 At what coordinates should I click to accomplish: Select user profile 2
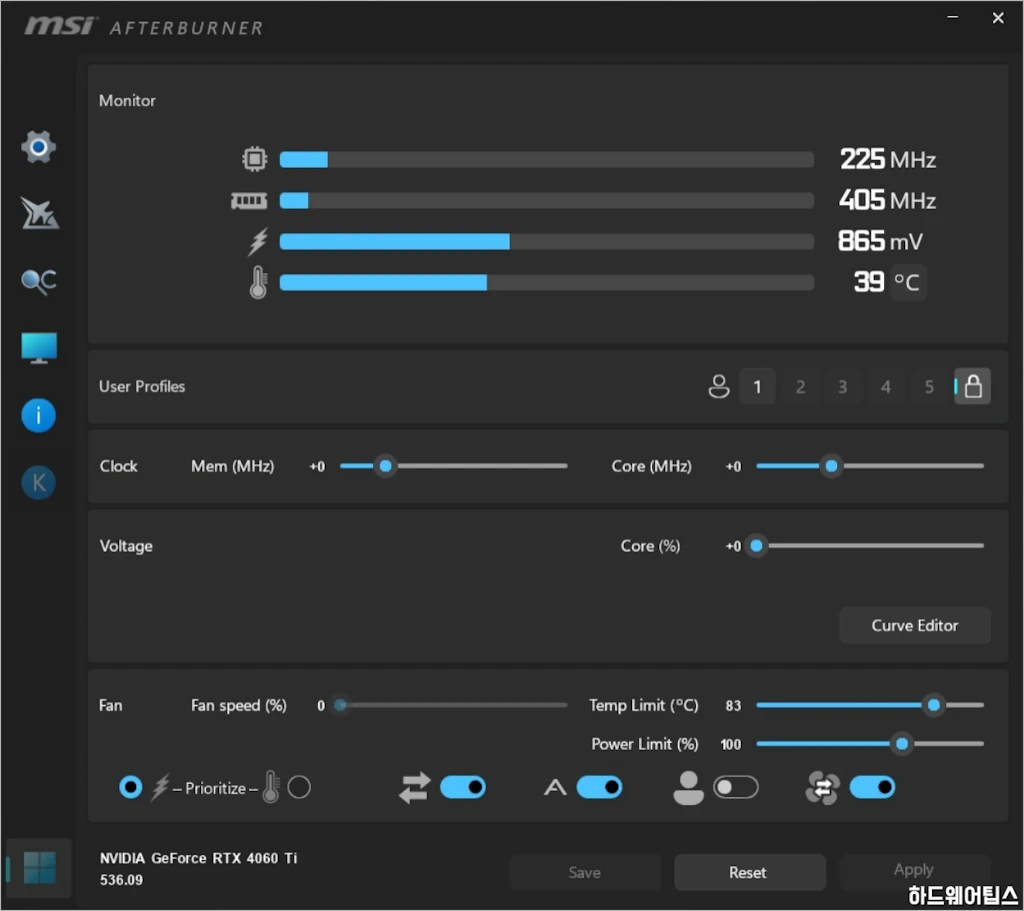[801, 387]
